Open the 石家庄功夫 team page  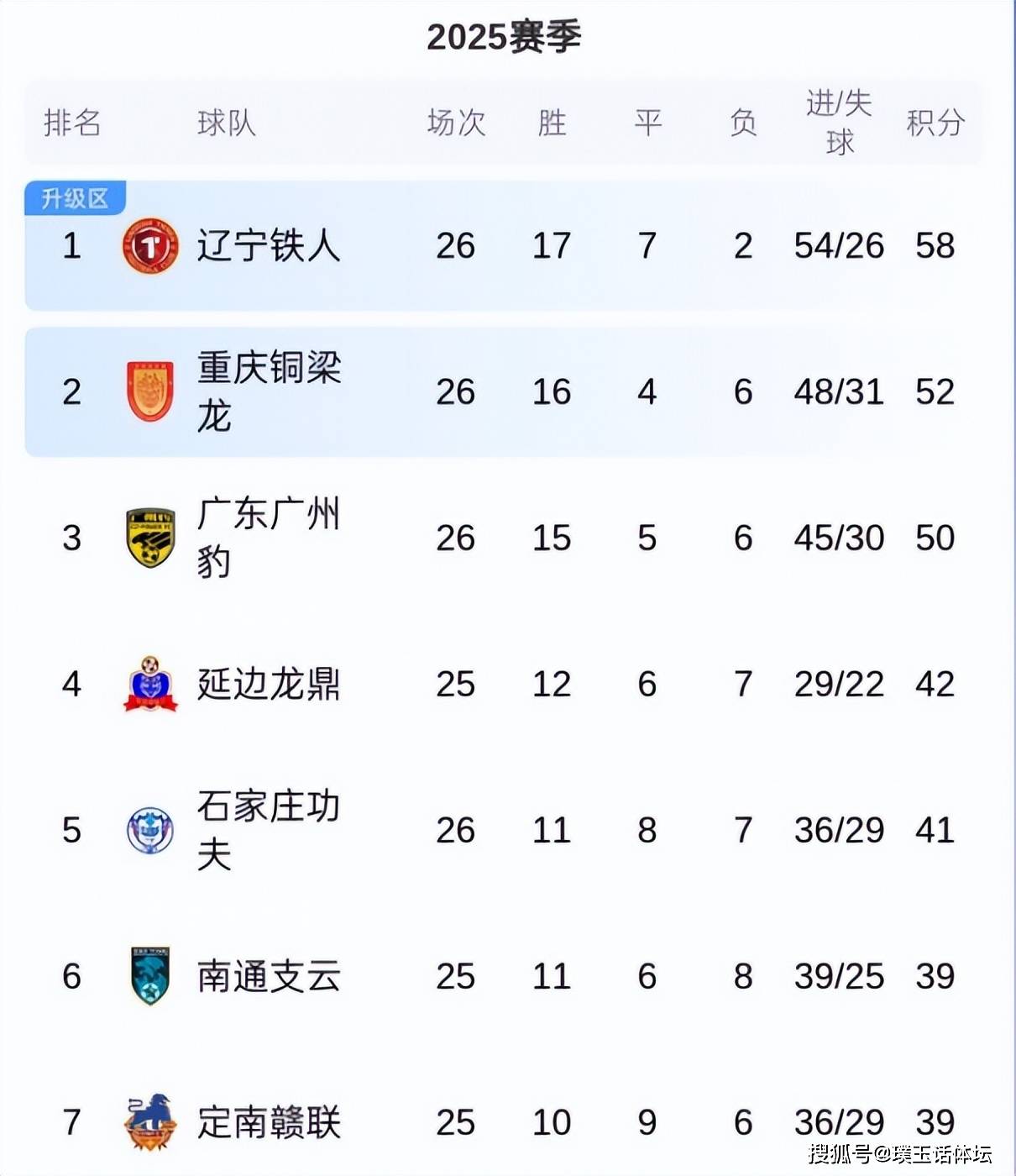(269, 830)
